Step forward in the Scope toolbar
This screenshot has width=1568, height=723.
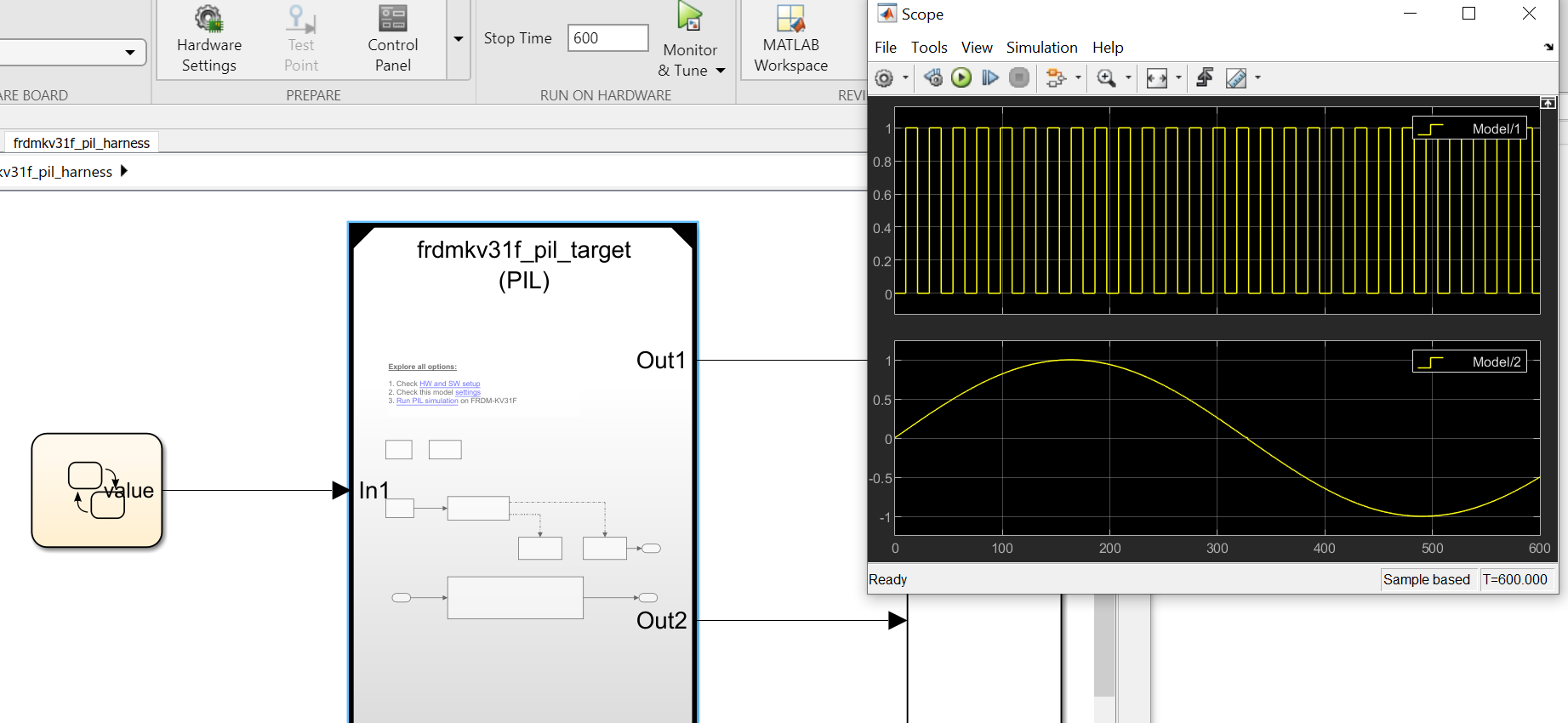(x=989, y=78)
